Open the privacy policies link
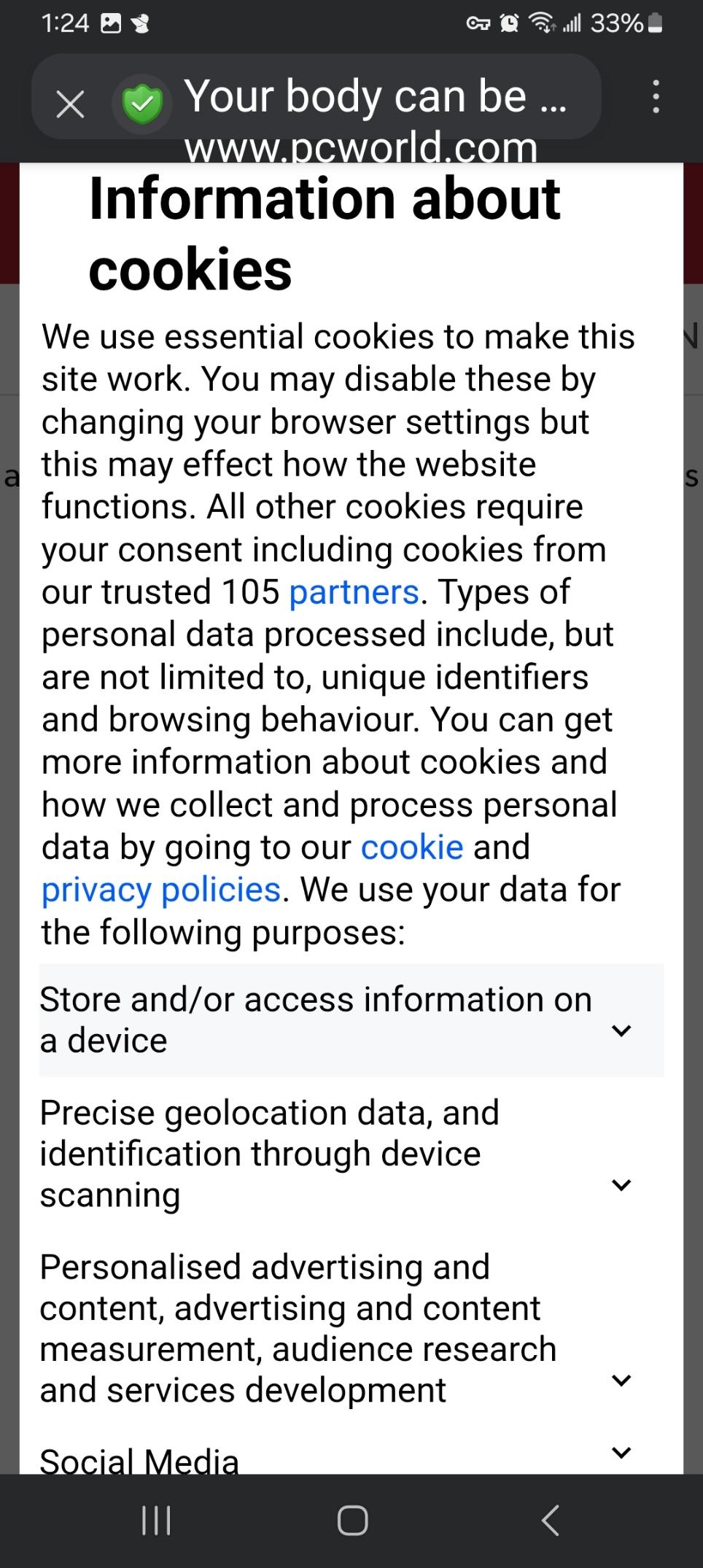703x1568 pixels. point(161,890)
